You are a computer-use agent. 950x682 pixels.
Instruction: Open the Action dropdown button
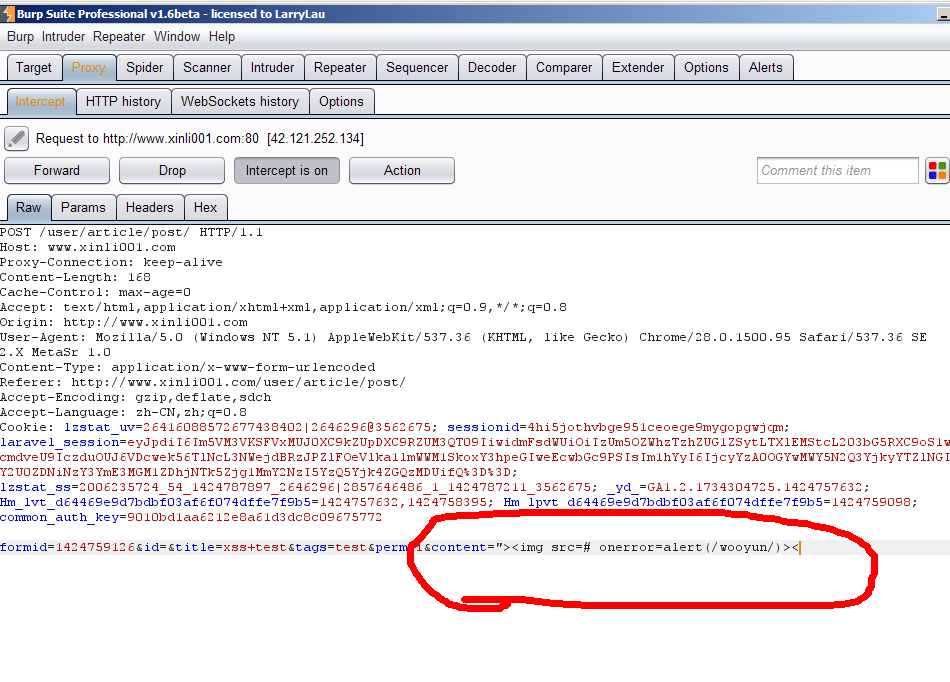click(x=402, y=171)
